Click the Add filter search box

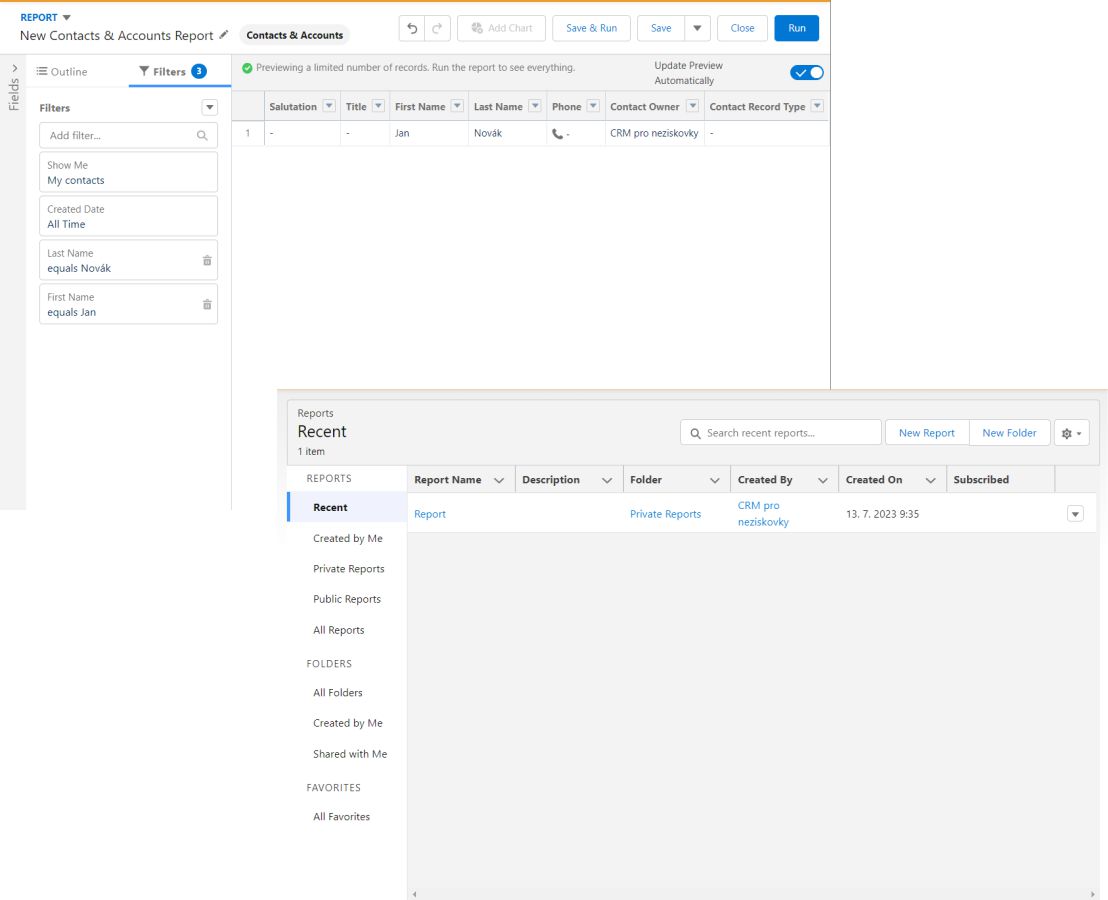coord(120,135)
